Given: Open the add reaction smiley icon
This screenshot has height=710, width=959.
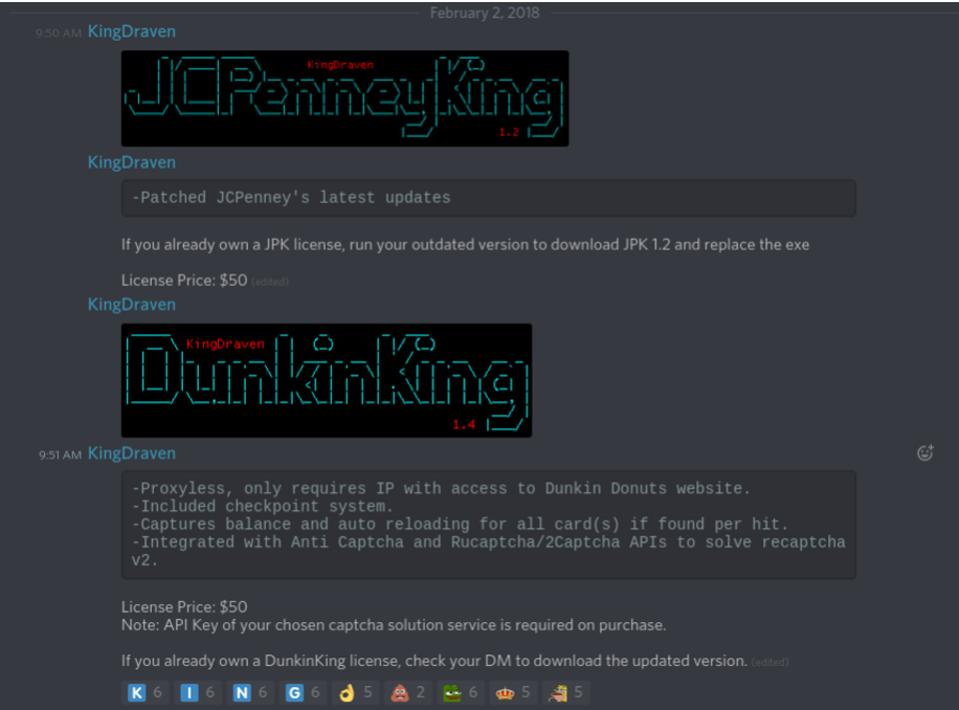Looking at the screenshot, I should (925, 453).
